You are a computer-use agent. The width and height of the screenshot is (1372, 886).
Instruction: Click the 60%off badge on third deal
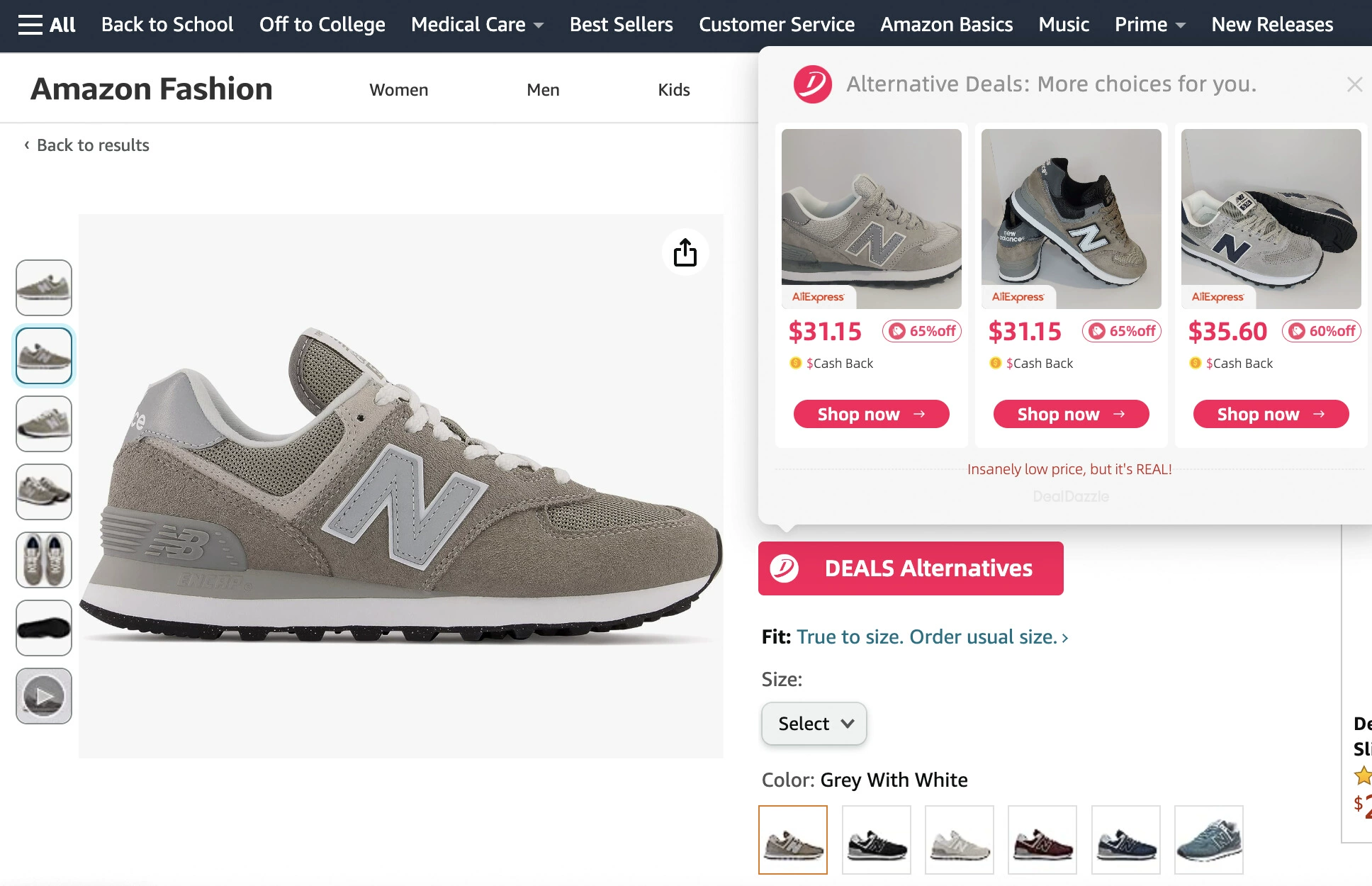(1322, 331)
